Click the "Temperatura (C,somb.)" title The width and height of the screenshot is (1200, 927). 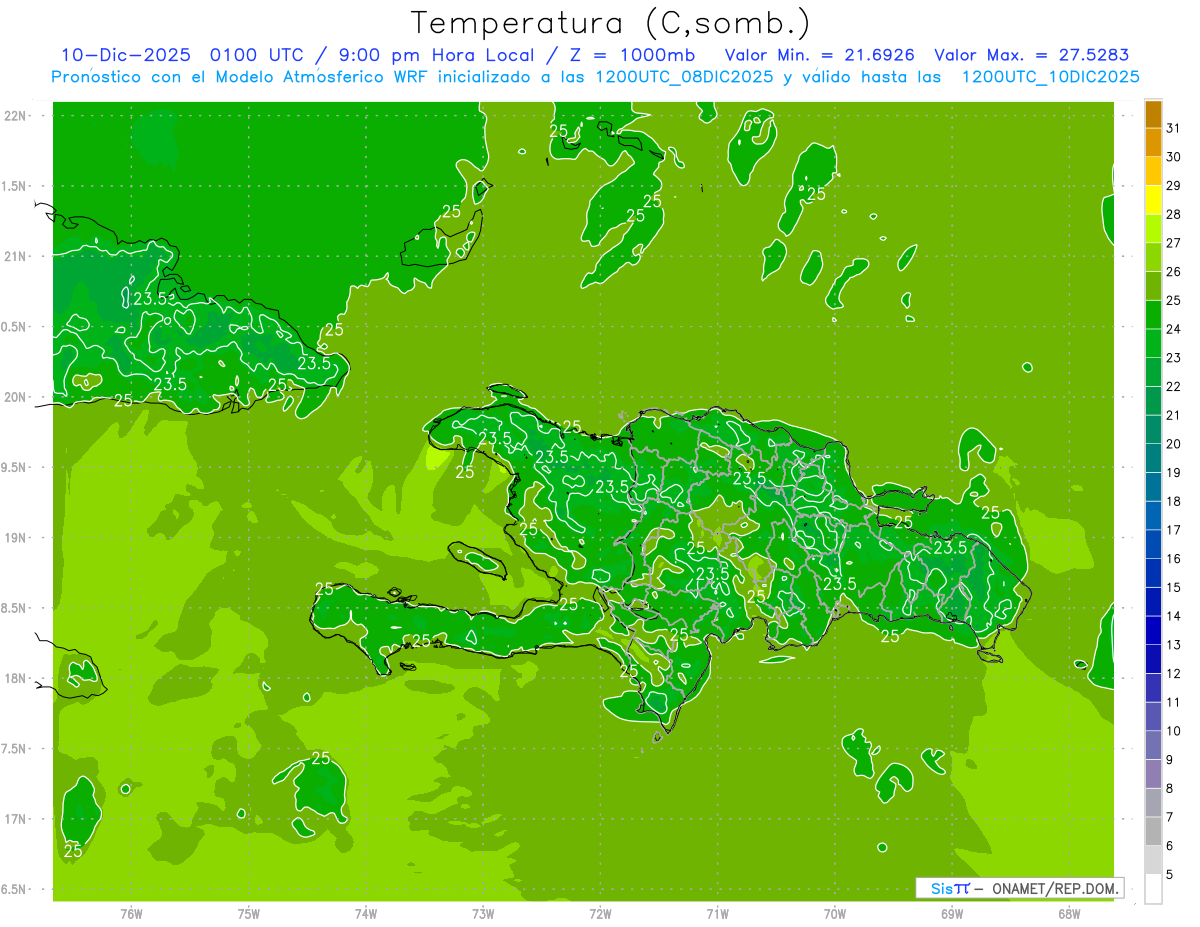(x=610, y=23)
